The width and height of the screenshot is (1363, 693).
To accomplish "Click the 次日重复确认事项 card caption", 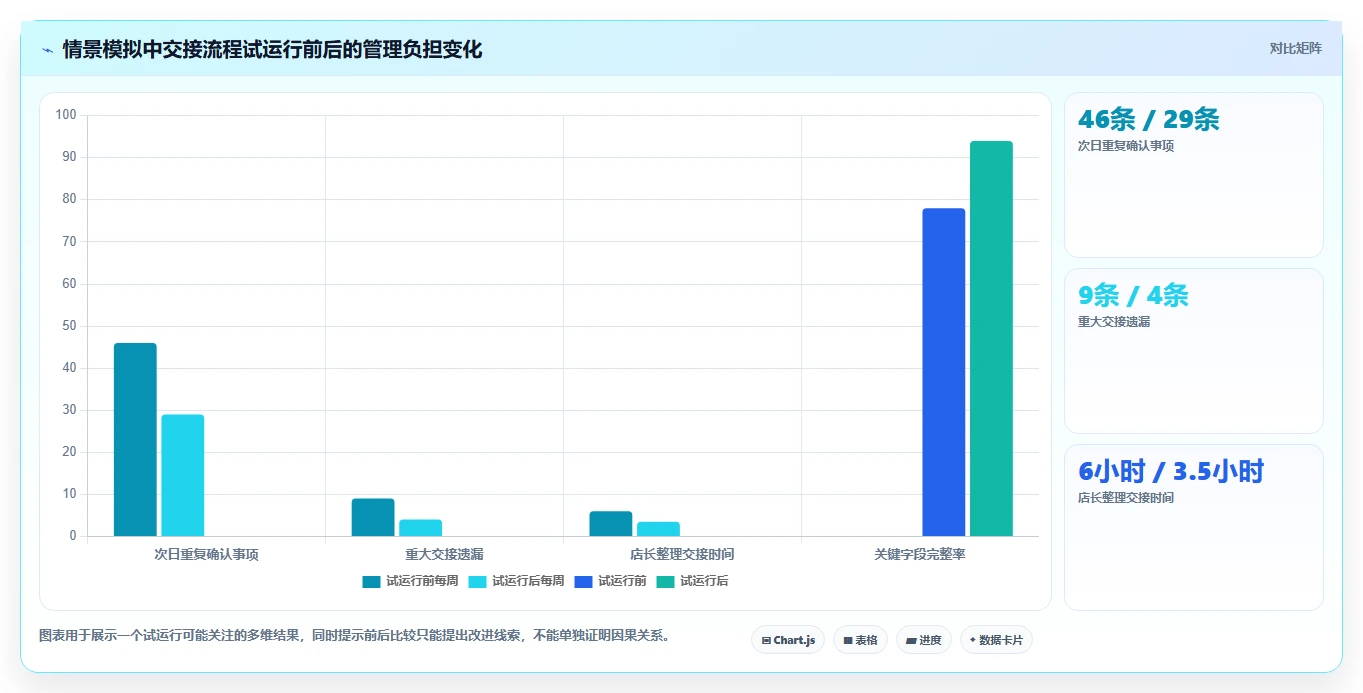I will (x=1126, y=146).
